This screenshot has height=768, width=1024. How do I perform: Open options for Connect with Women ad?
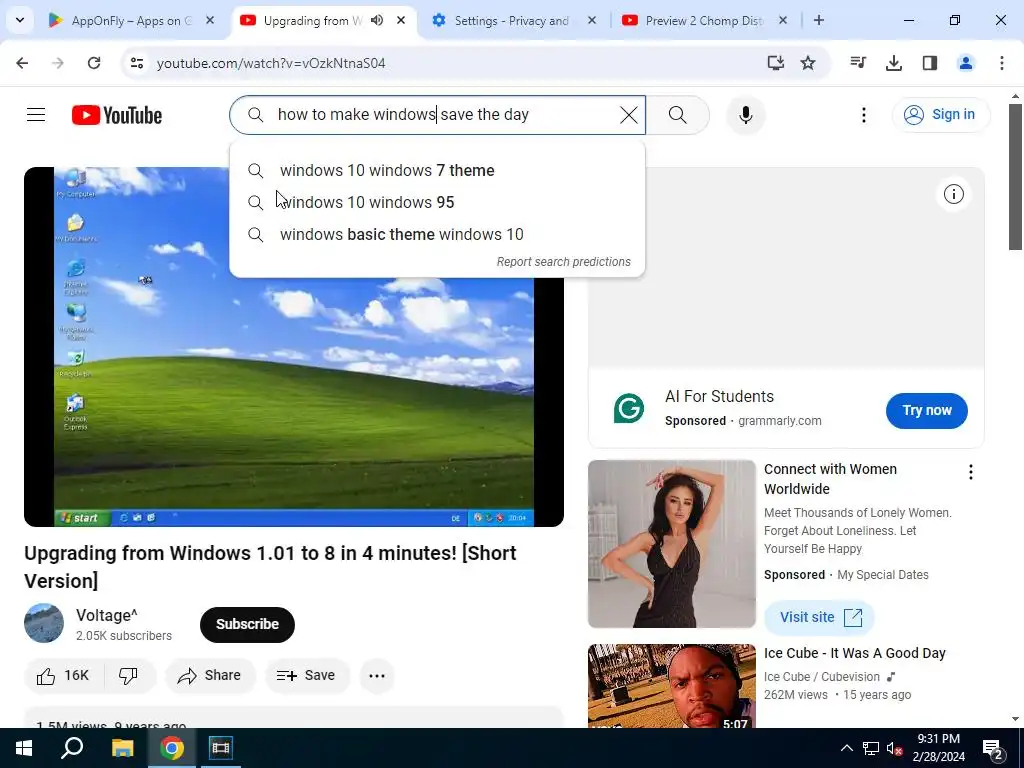click(971, 472)
